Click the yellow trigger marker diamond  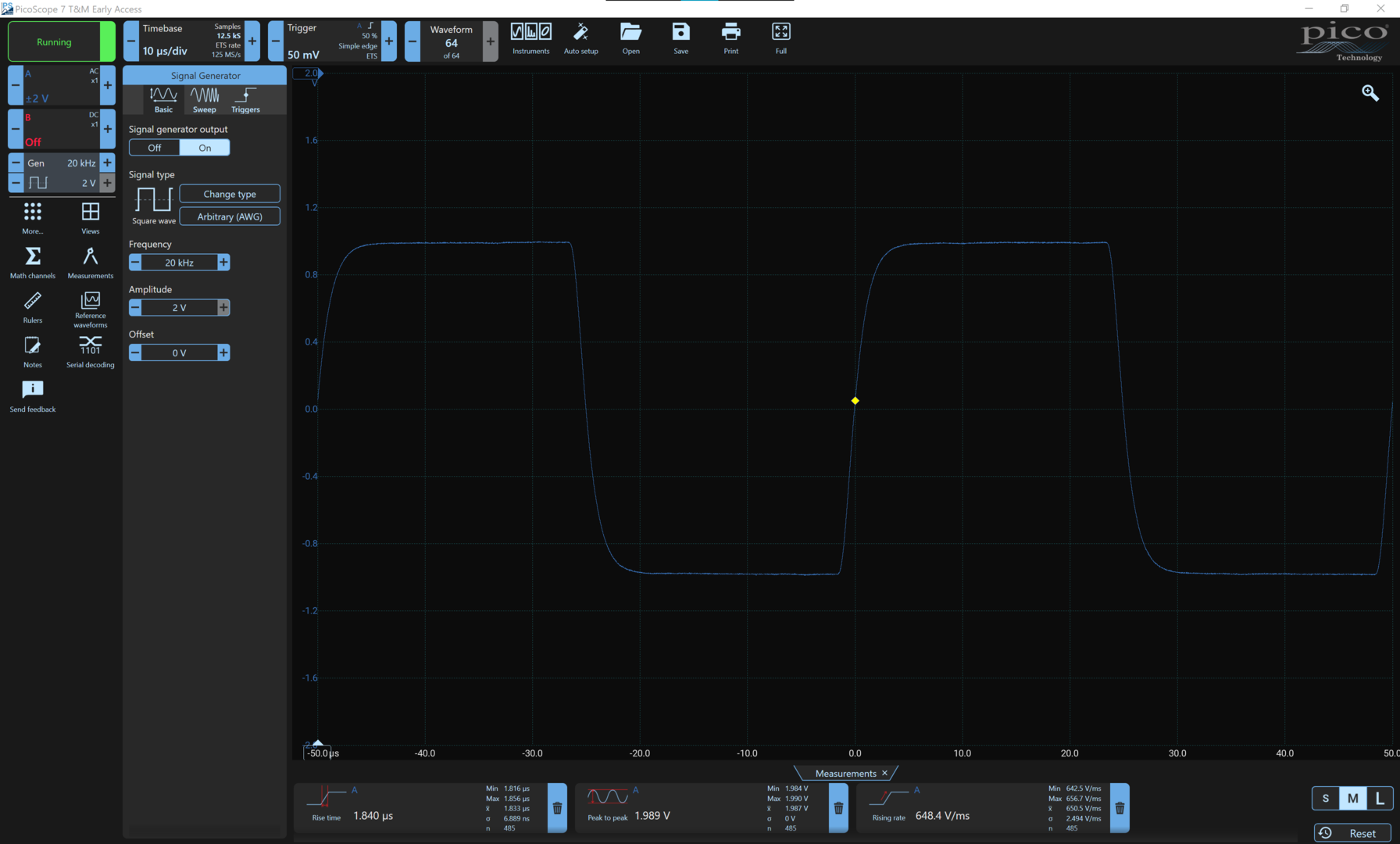tap(855, 401)
